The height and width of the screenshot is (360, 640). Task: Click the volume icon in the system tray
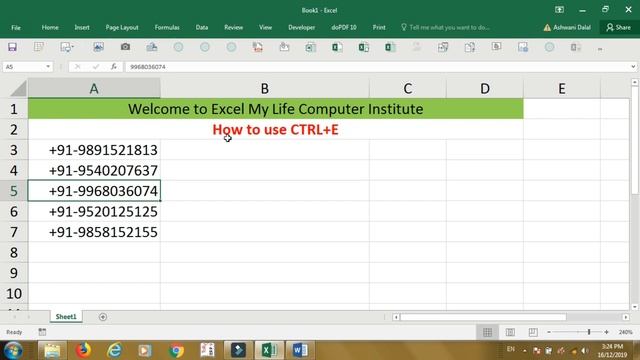(585, 351)
